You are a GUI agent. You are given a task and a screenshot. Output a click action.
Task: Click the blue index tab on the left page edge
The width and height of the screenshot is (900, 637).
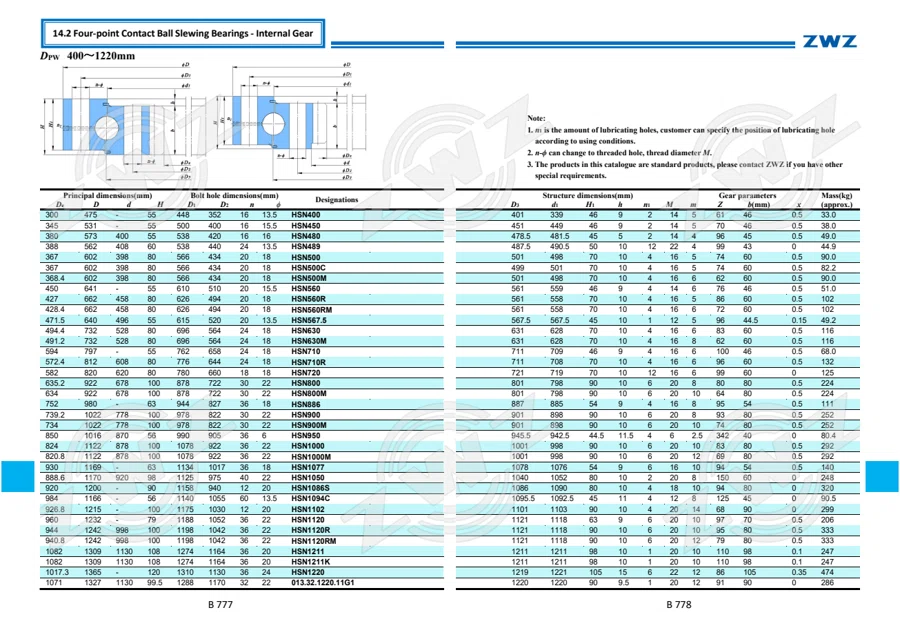pyautogui.click(x=17, y=476)
